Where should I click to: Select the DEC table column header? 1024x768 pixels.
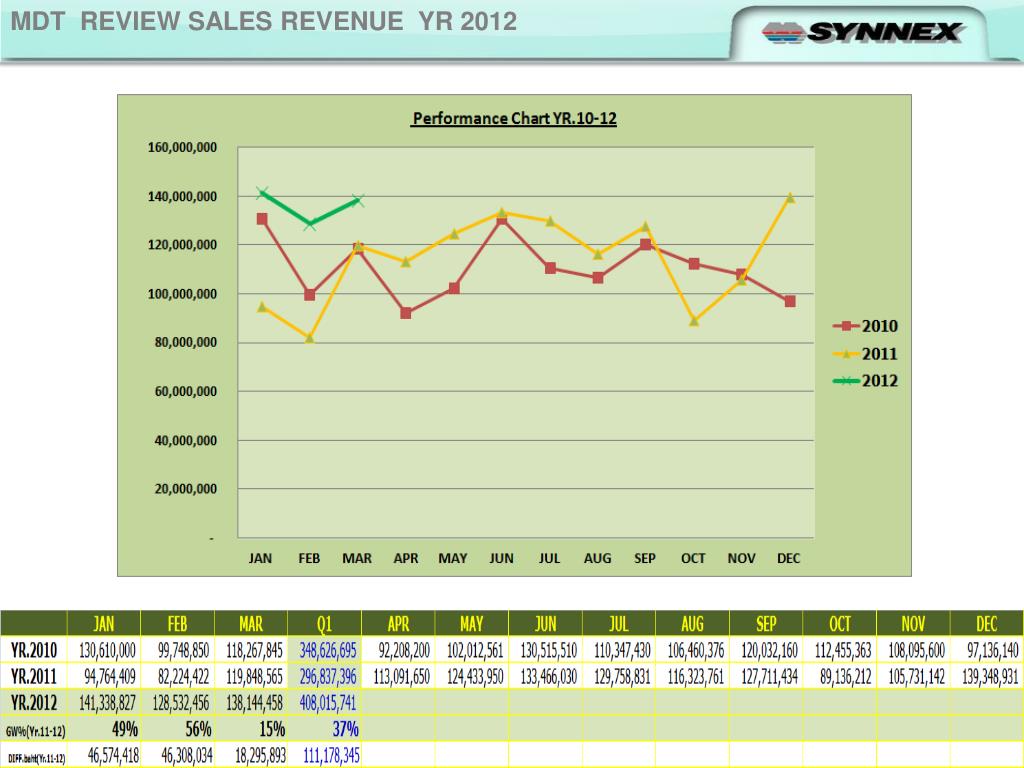(x=987, y=624)
